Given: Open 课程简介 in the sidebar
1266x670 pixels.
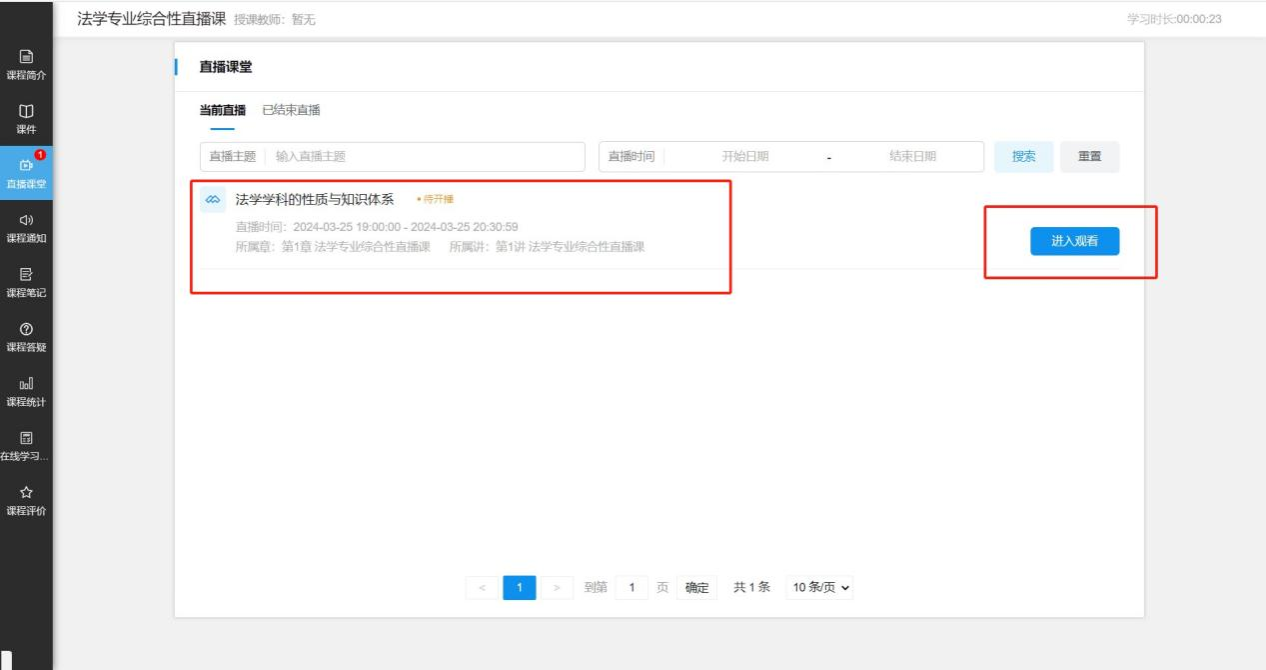Looking at the screenshot, I should point(26,57).
